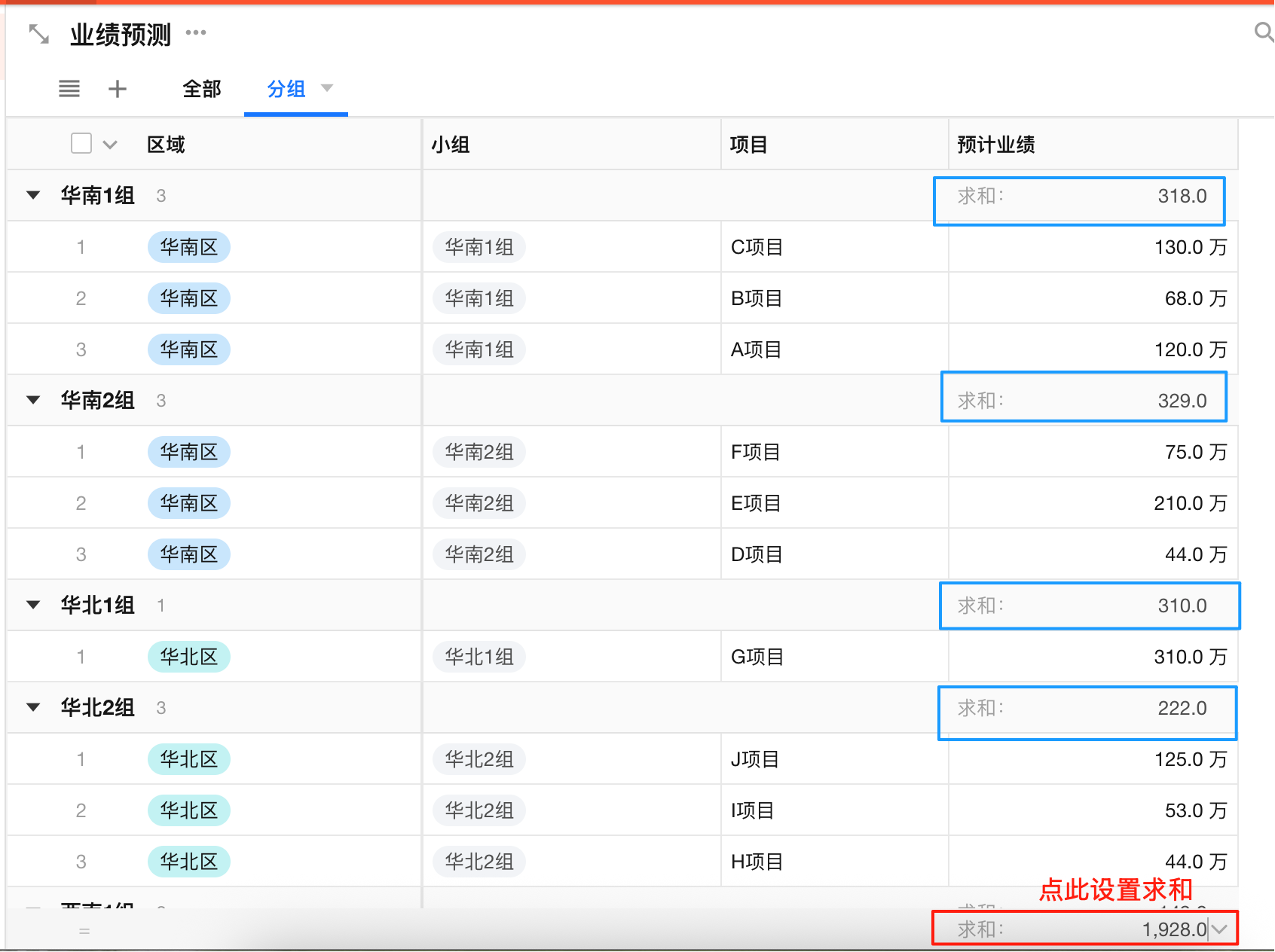Collapse the 华南1组 group
Screen dimensions: 1275x952
tap(33, 195)
